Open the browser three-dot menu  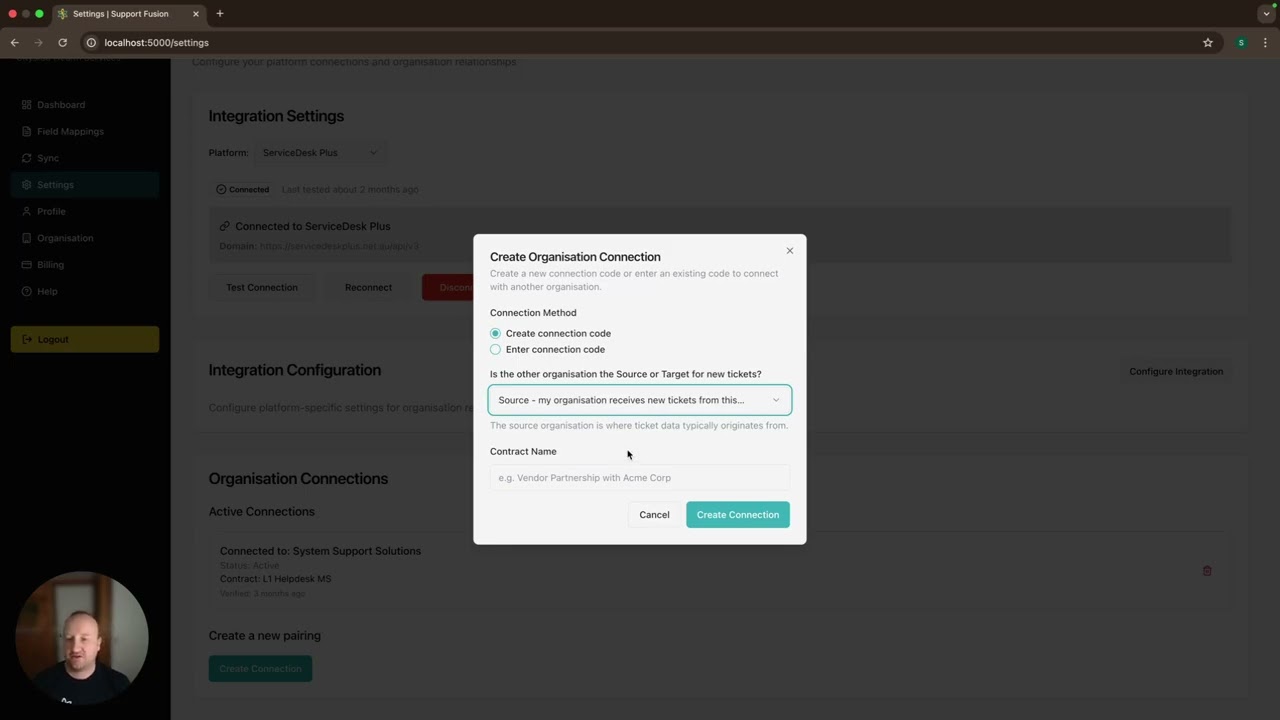[x=1265, y=43]
